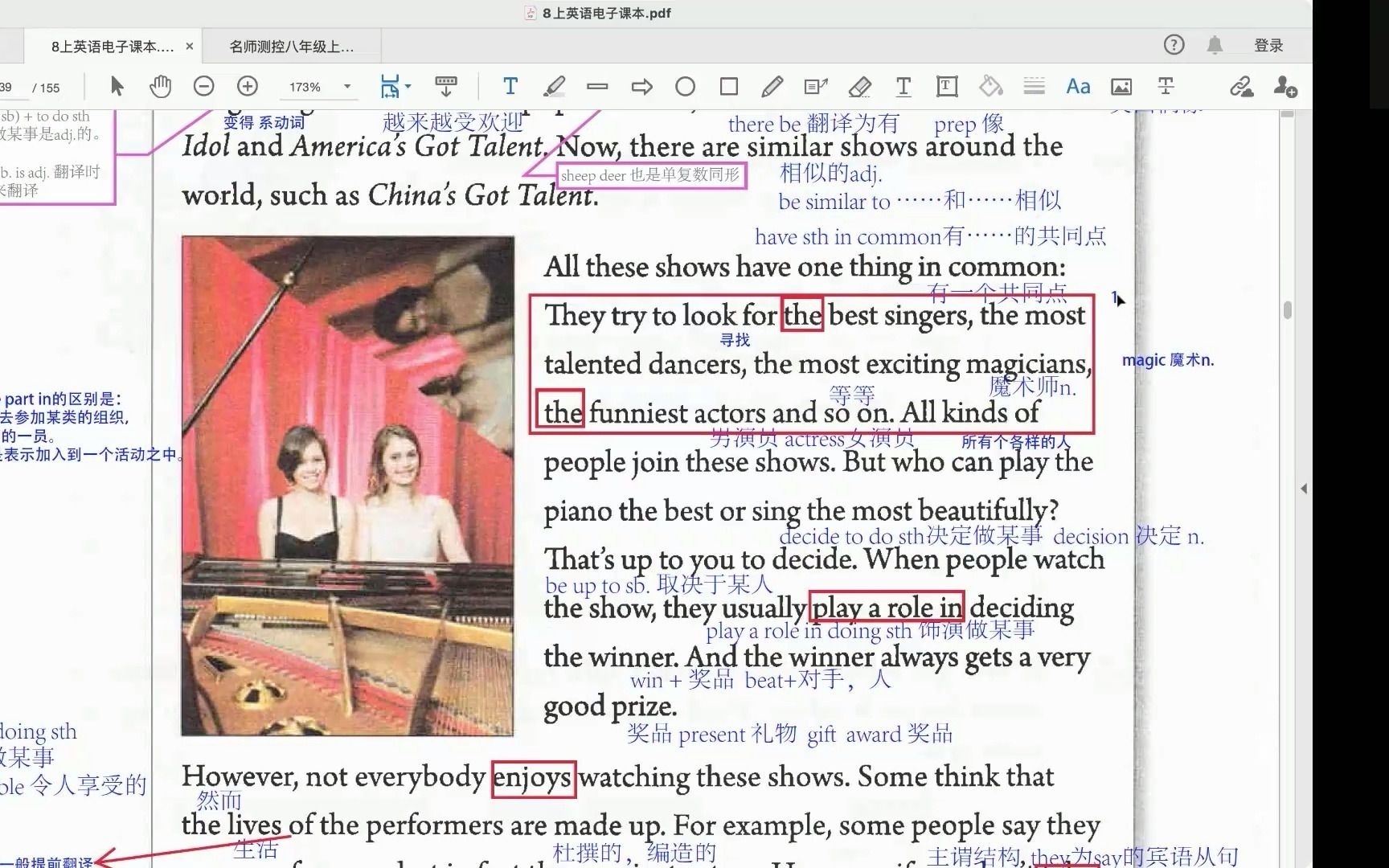Select the line drawing tool
Screen dimensions: 1389x868
597,86
